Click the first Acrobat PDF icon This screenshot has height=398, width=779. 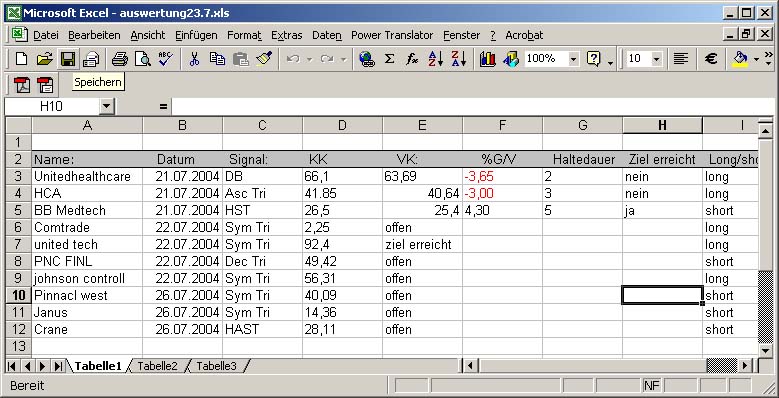[22, 85]
